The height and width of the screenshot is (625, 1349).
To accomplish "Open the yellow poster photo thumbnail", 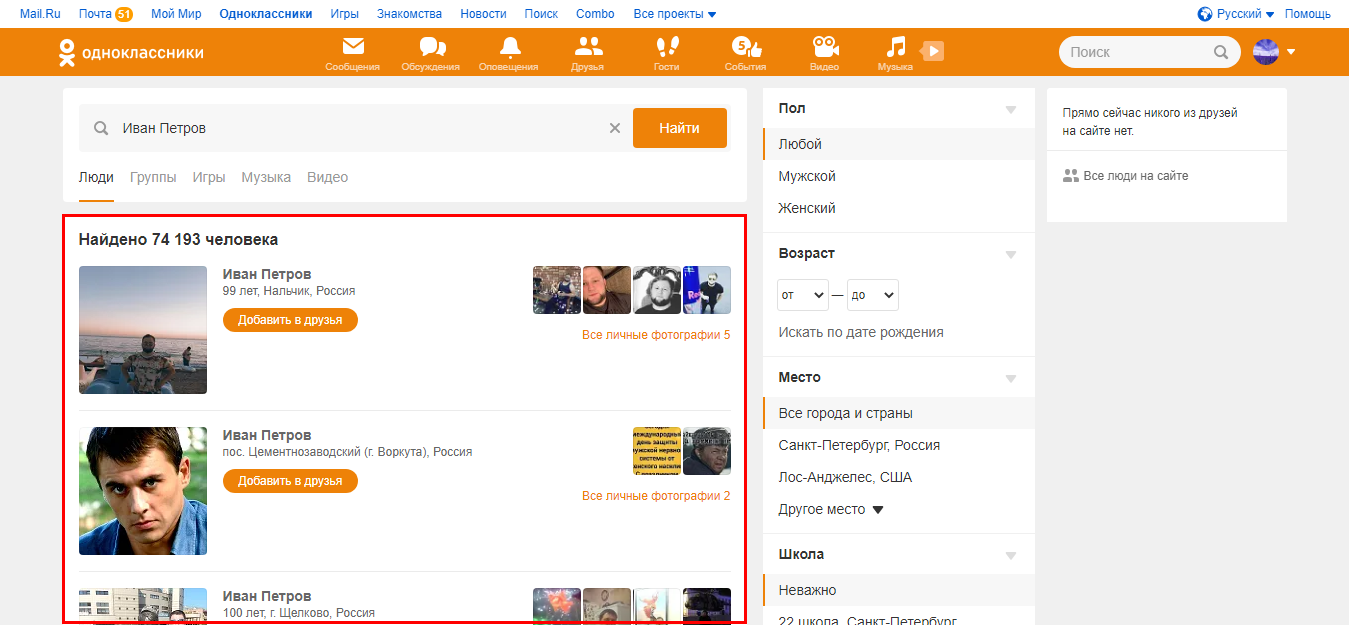I will (x=657, y=451).
